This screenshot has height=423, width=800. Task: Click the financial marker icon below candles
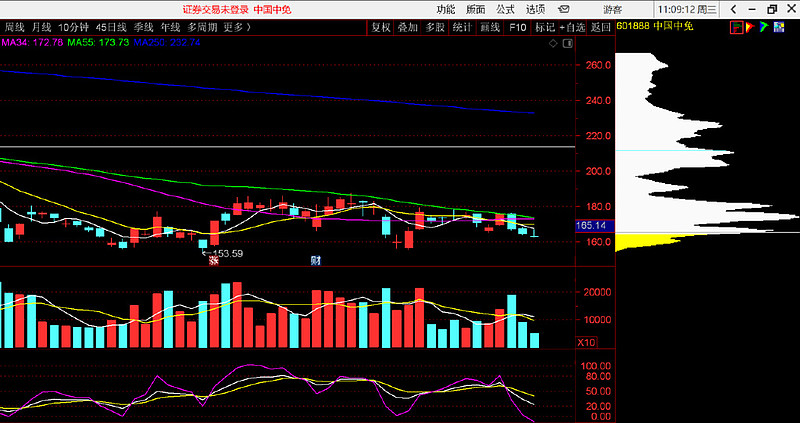pos(315,261)
